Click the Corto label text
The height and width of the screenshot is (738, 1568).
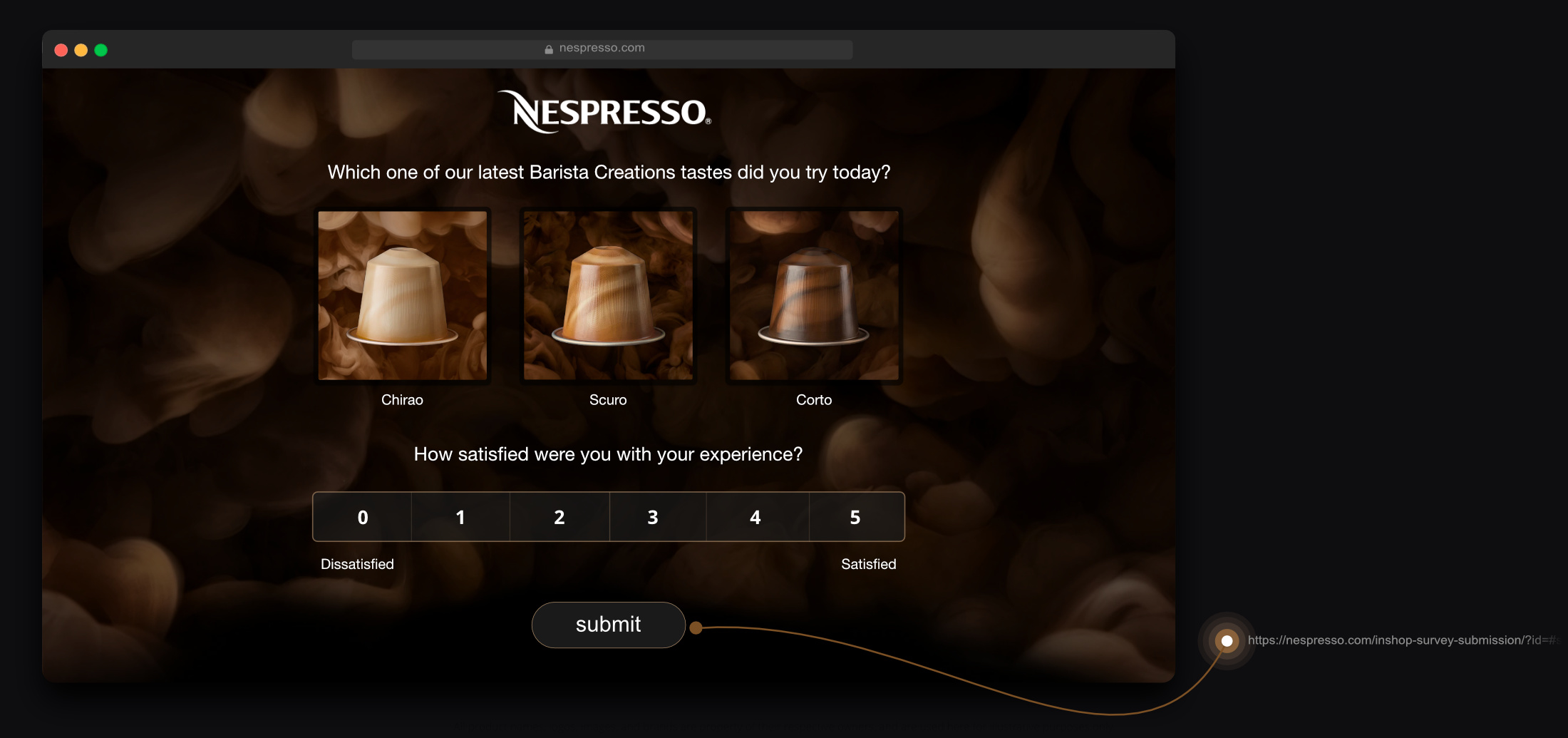[814, 400]
